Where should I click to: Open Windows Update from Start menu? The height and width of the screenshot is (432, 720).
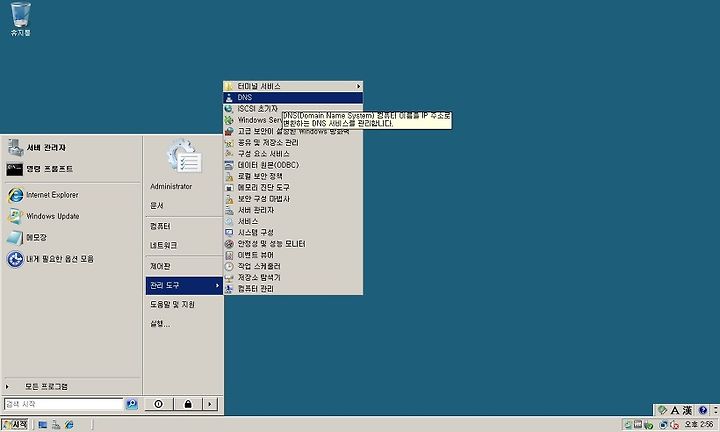click(72, 216)
